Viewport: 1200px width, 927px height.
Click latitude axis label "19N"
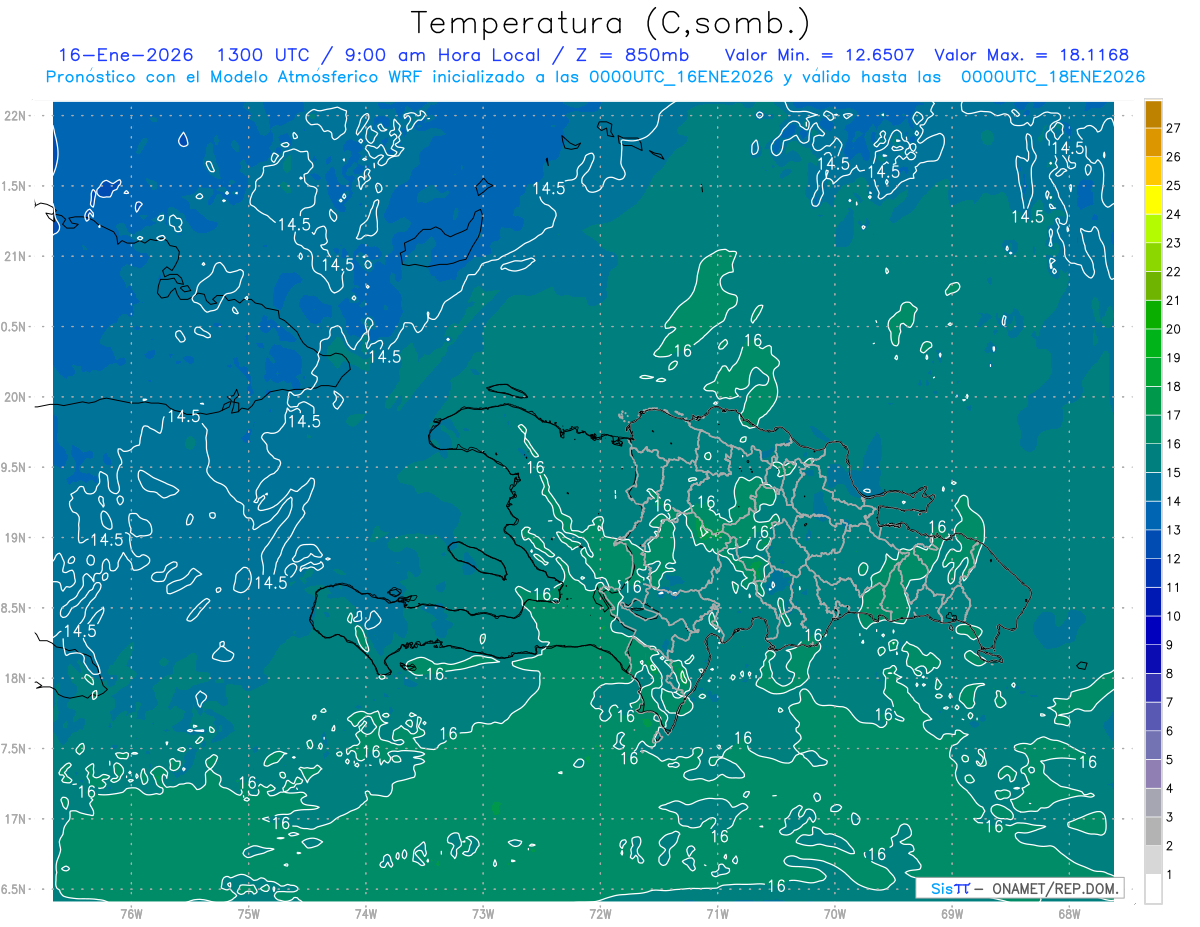[14, 537]
